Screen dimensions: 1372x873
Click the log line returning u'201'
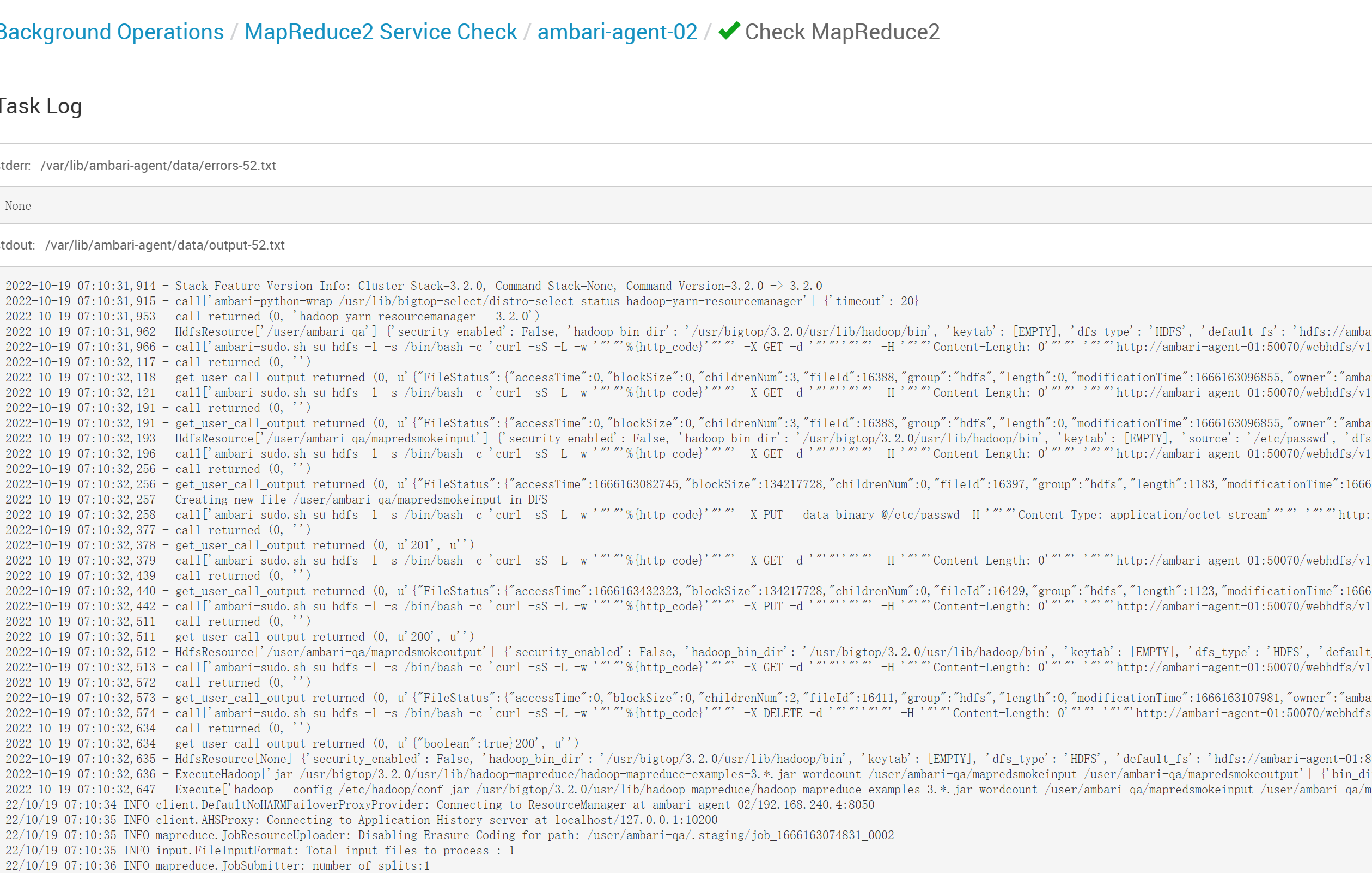239,545
